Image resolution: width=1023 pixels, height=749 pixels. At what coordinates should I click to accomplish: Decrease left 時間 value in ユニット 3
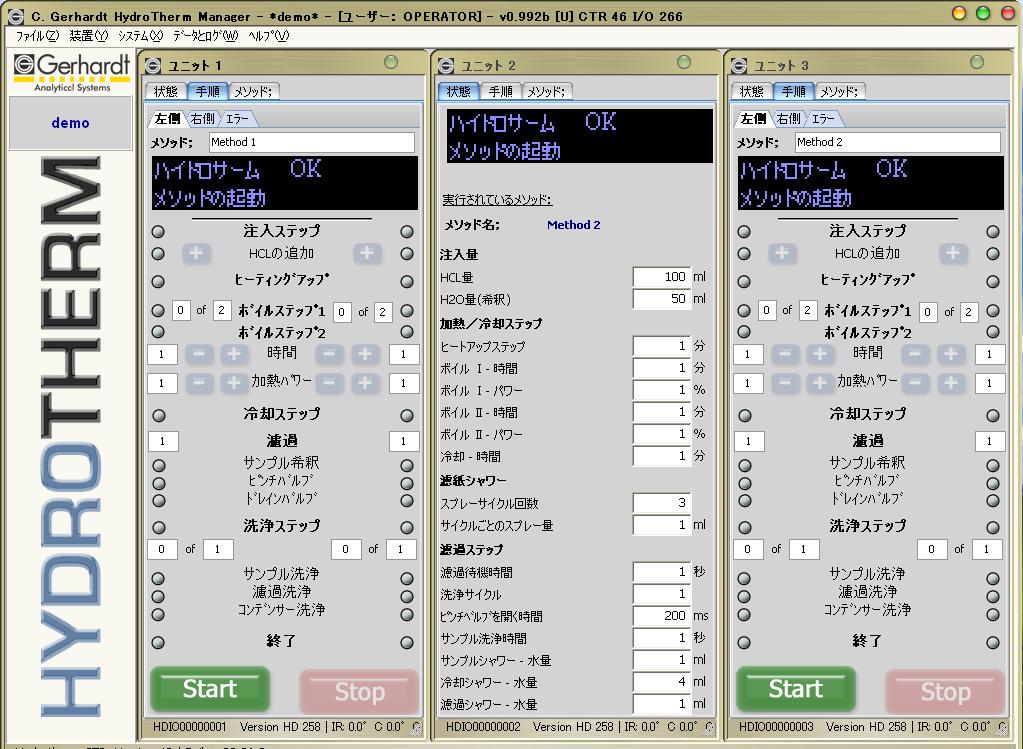(x=786, y=354)
